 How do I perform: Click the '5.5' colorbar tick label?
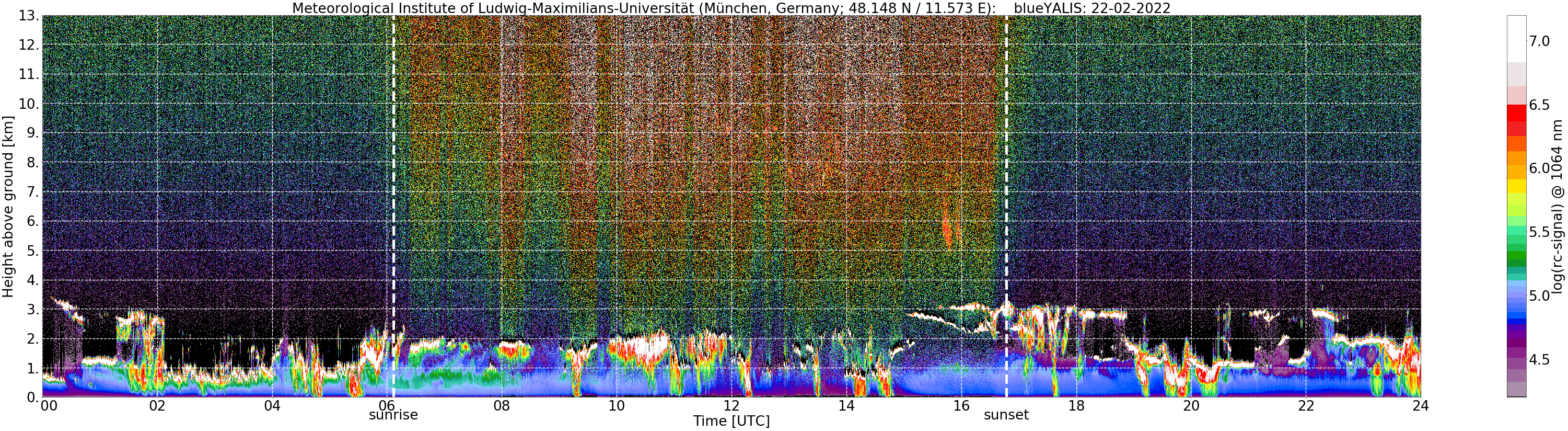[1539, 232]
